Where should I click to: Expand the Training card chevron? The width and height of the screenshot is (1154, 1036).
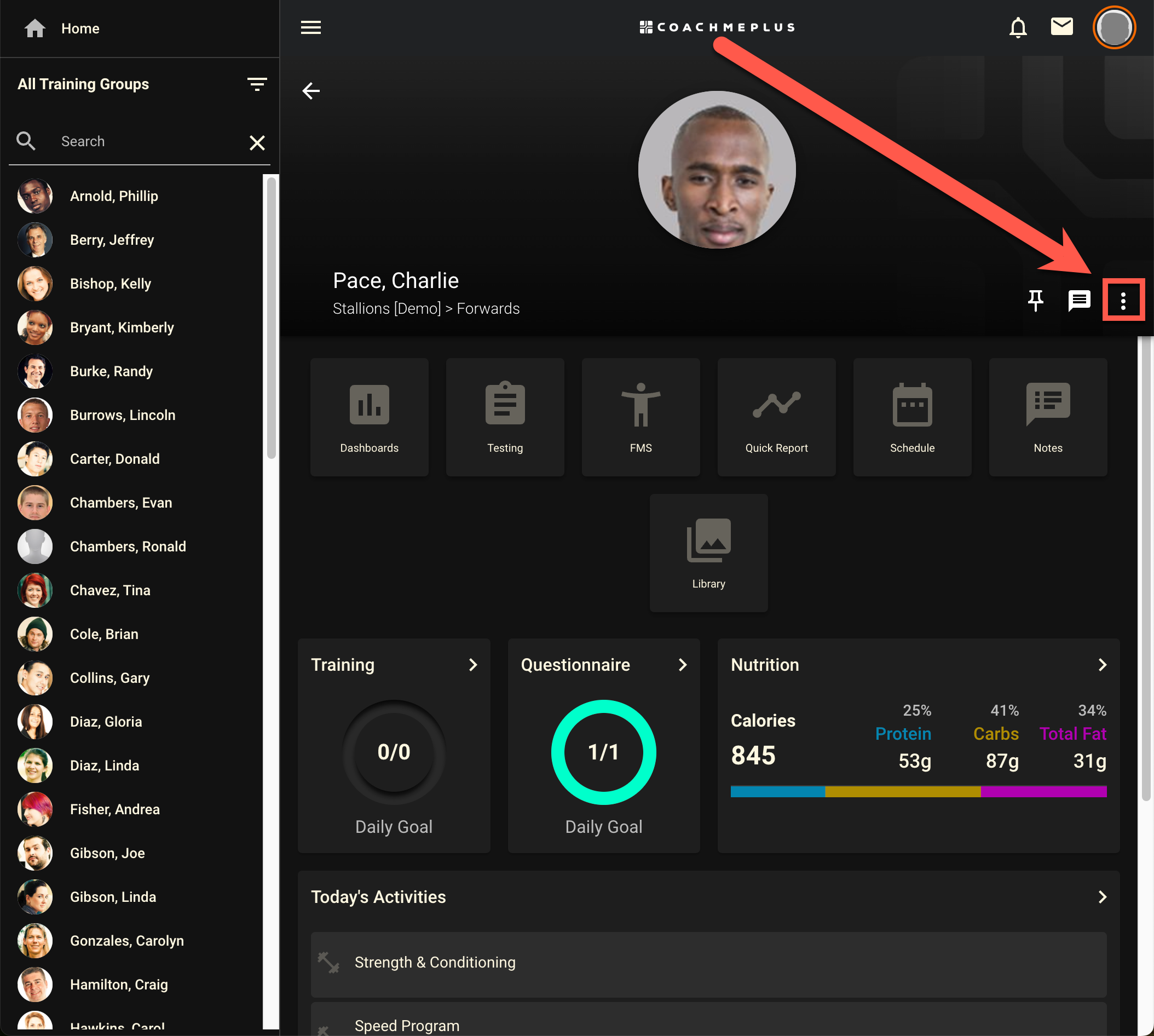[x=472, y=665]
